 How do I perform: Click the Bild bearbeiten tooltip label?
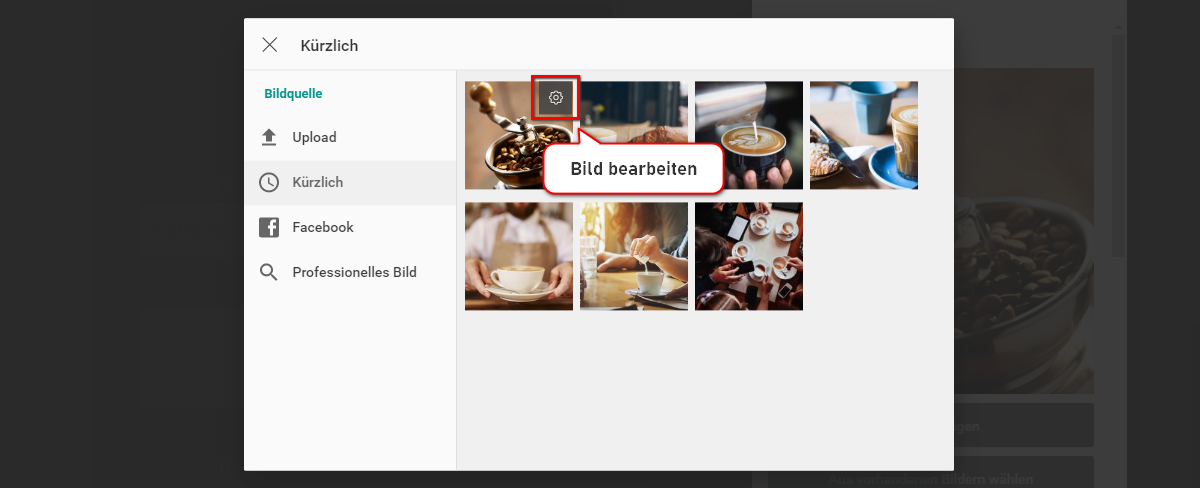coord(633,169)
